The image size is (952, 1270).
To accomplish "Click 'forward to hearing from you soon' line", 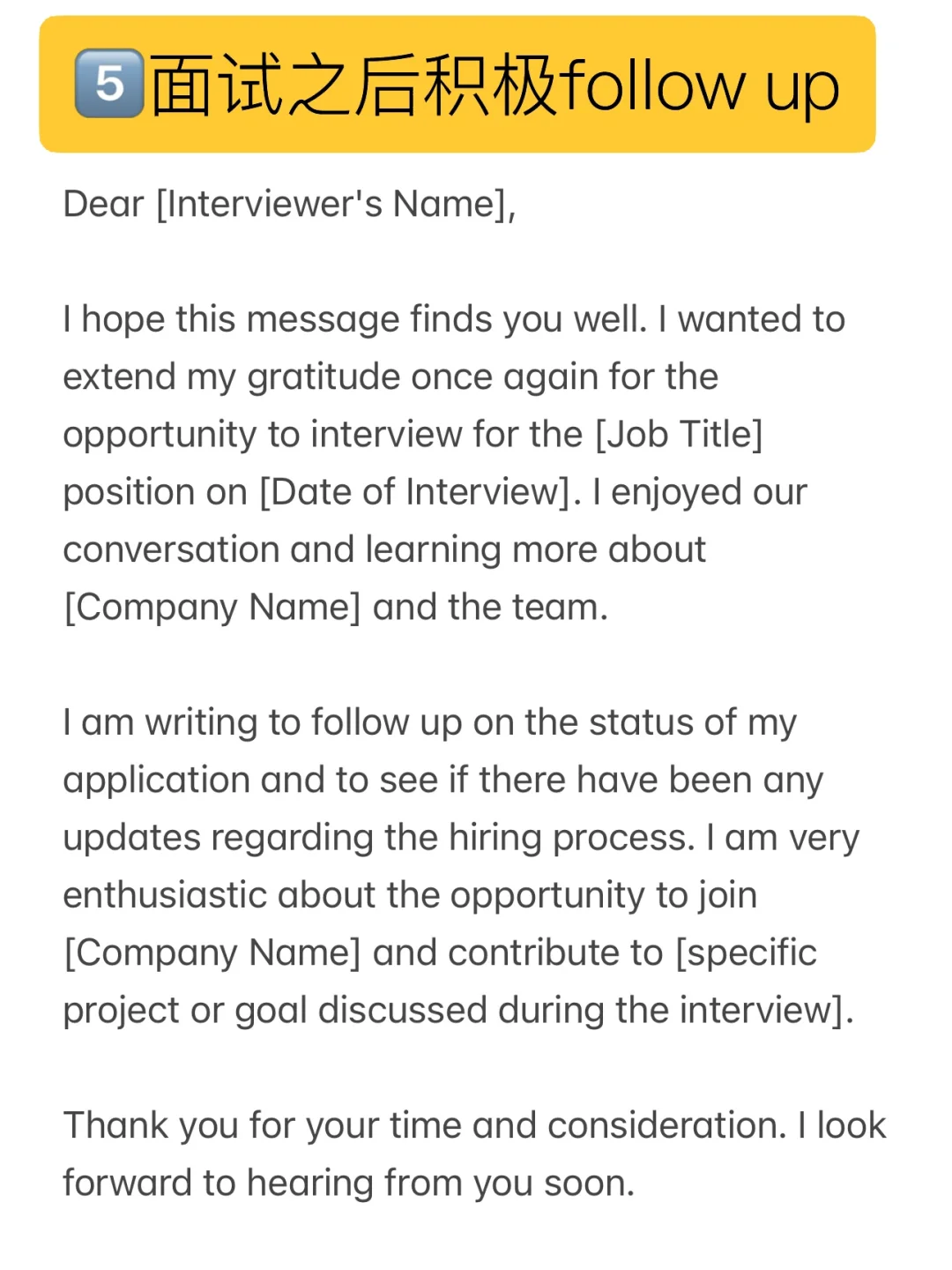I will point(349,1184).
